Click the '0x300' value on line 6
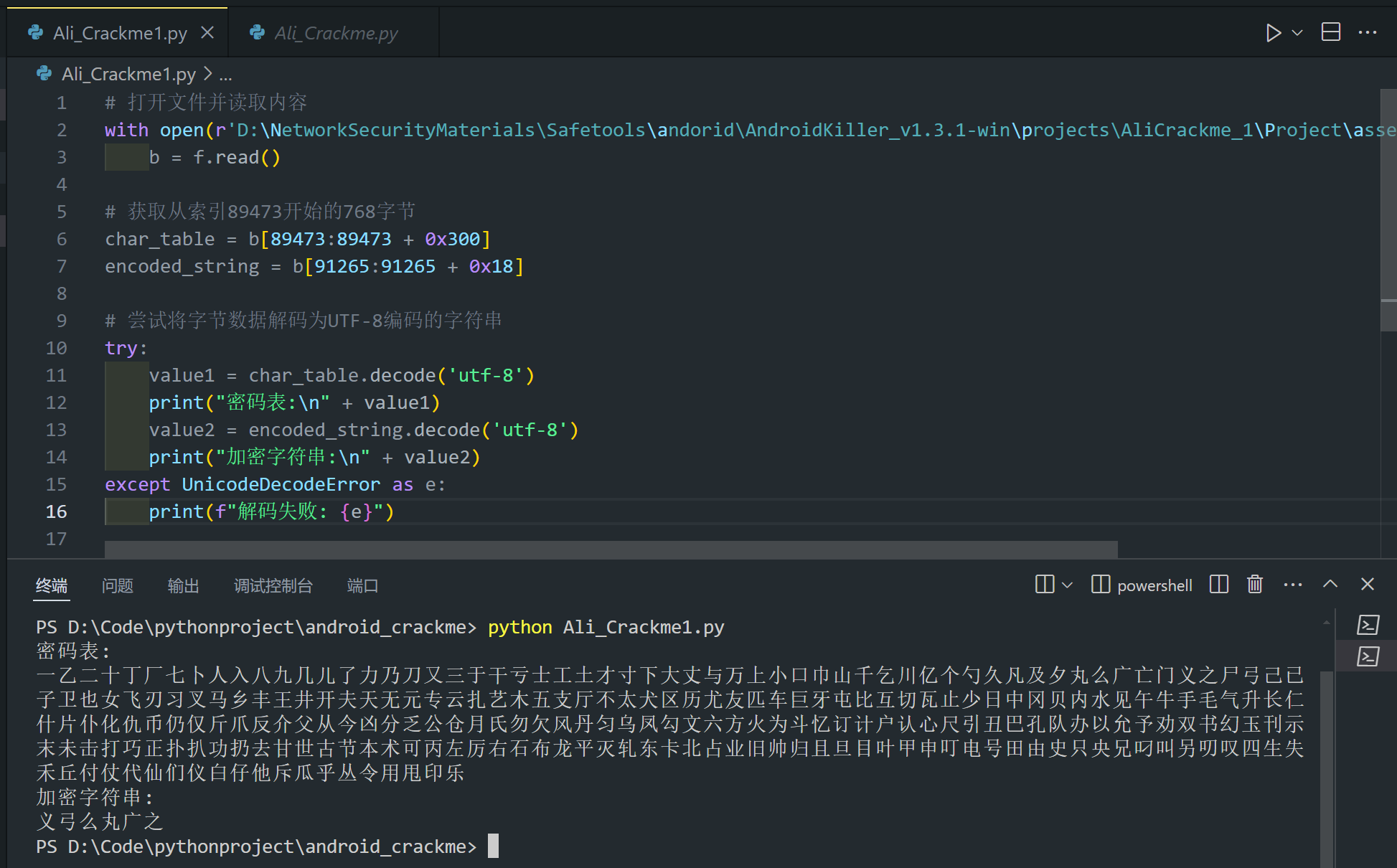This screenshot has height=868, width=1397. tap(452, 239)
